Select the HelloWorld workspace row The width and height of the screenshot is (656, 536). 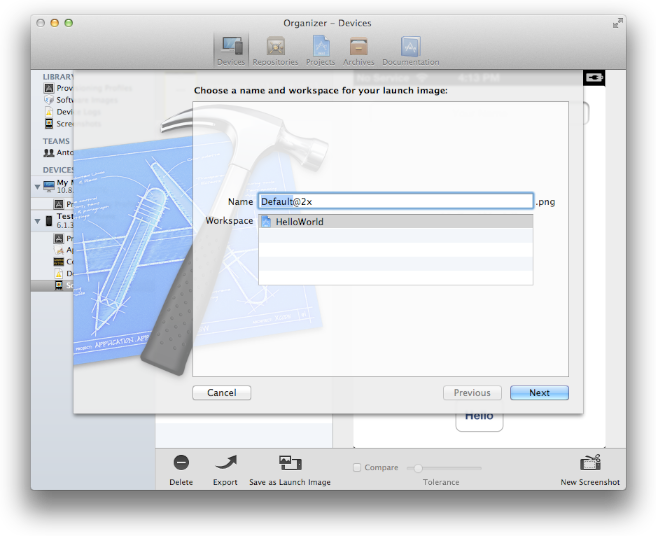(x=395, y=222)
